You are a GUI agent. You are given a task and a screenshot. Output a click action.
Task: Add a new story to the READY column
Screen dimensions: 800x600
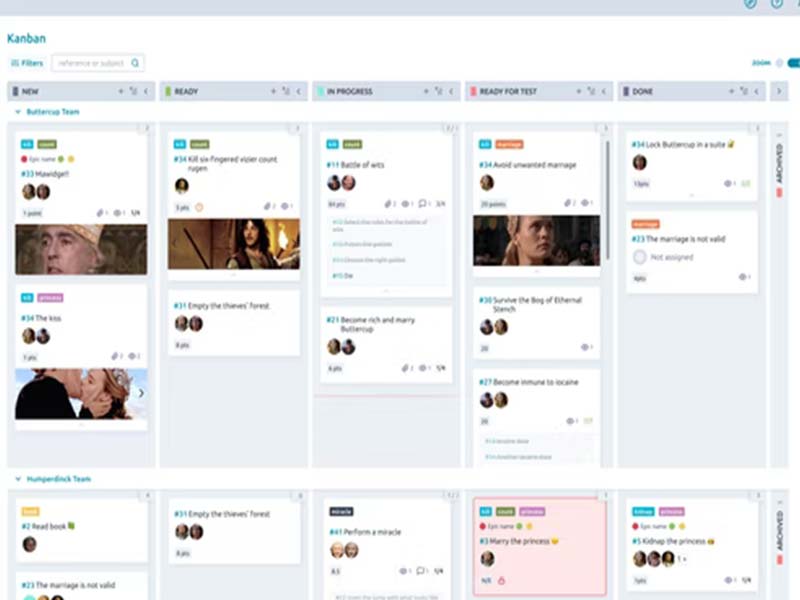[x=273, y=91]
